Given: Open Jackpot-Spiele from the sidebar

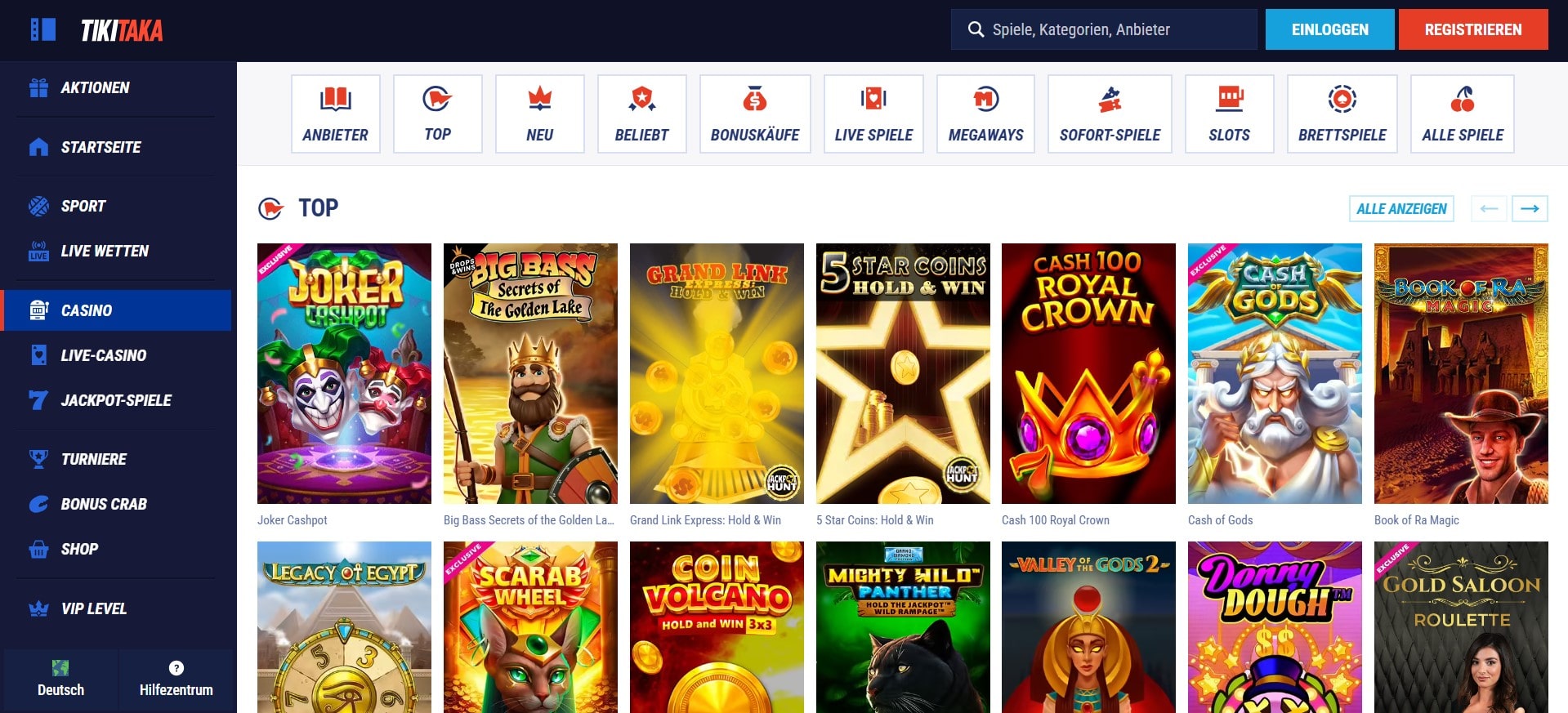Looking at the screenshot, I should click(116, 400).
